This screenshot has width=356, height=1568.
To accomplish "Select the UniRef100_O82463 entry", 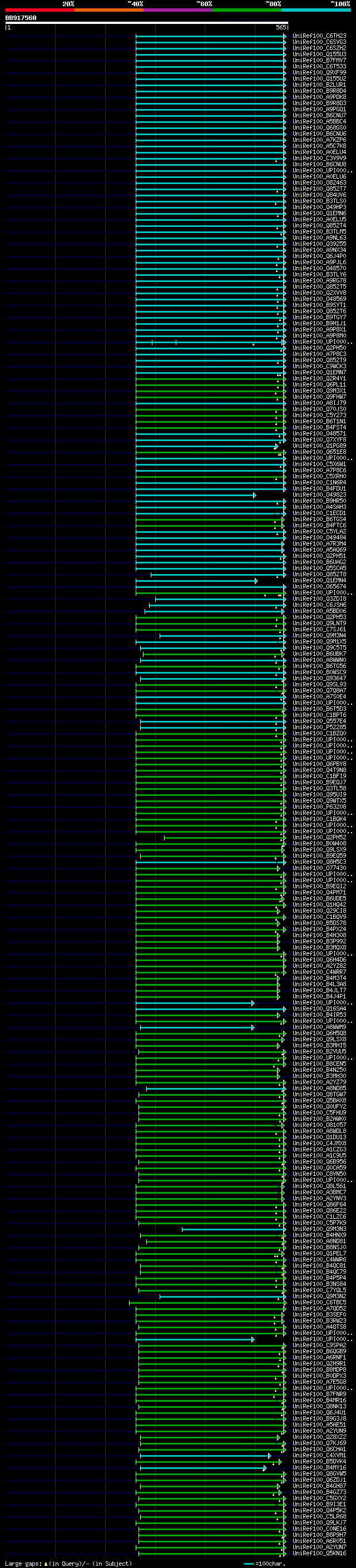I will [319, 182].
